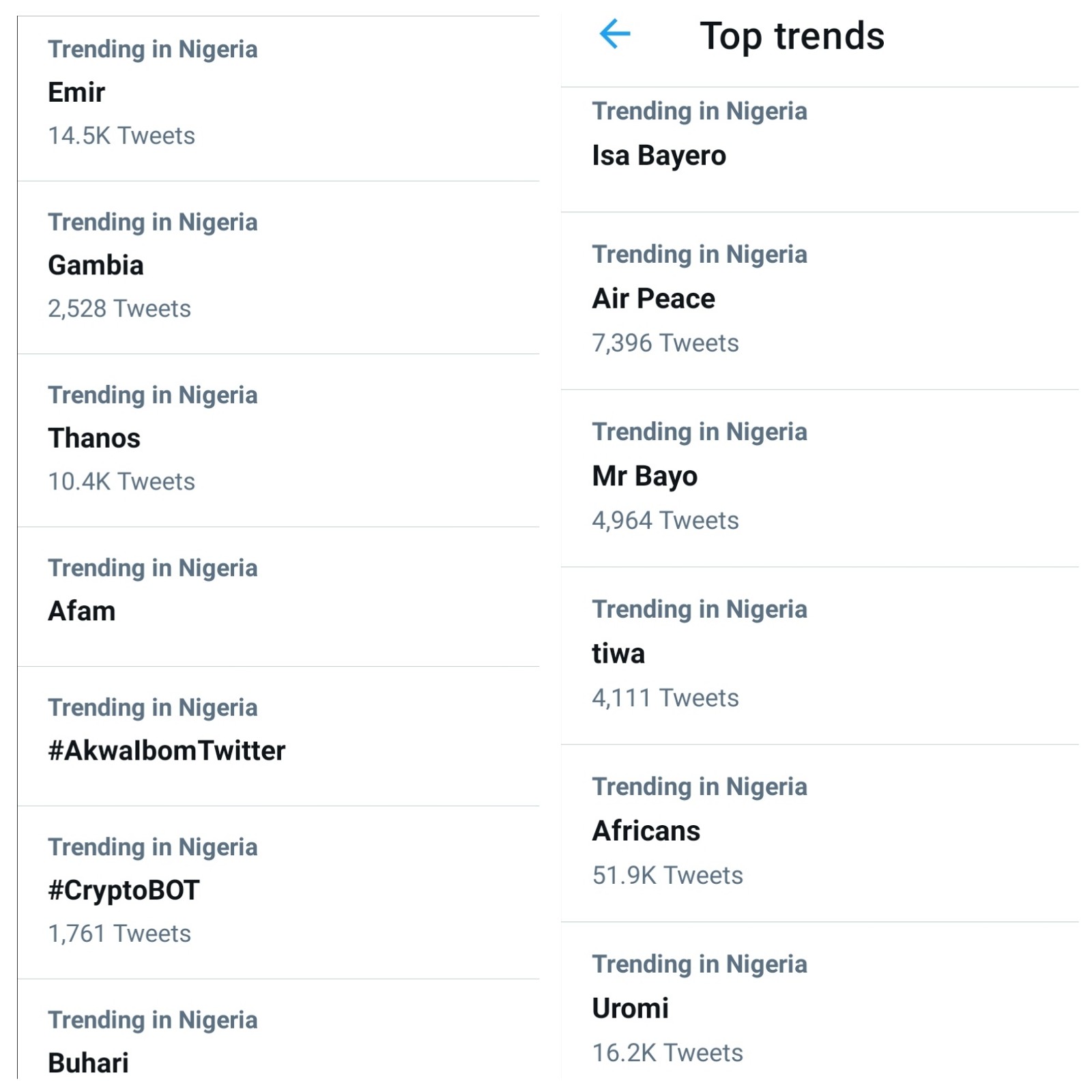Select the Buhari trending topic
This screenshot has width=1092, height=1092.
pos(89,1063)
